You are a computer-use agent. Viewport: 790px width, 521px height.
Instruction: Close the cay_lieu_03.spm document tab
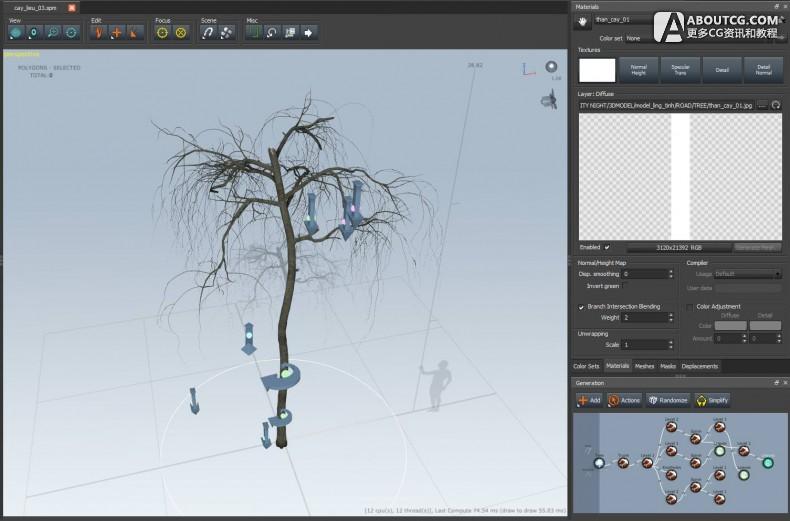point(72,7)
